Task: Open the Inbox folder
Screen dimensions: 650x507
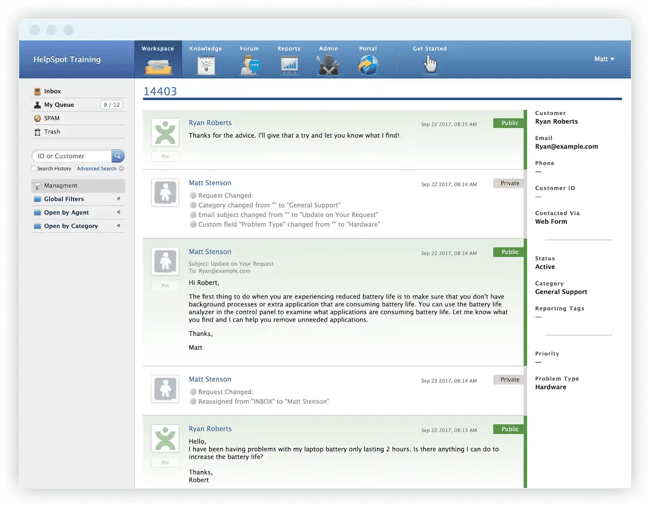Action: coord(52,91)
